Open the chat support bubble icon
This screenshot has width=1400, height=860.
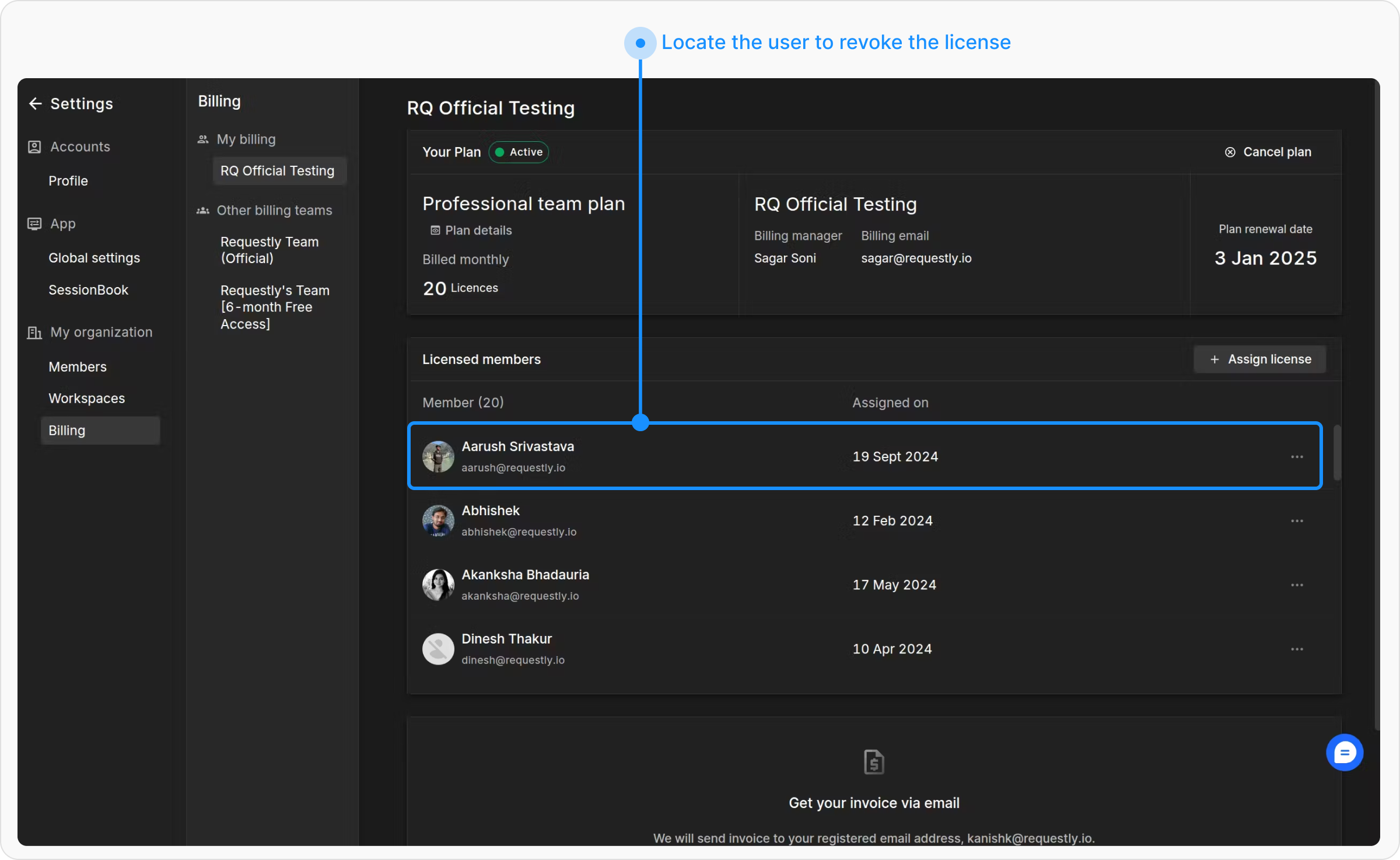click(1344, 752)
